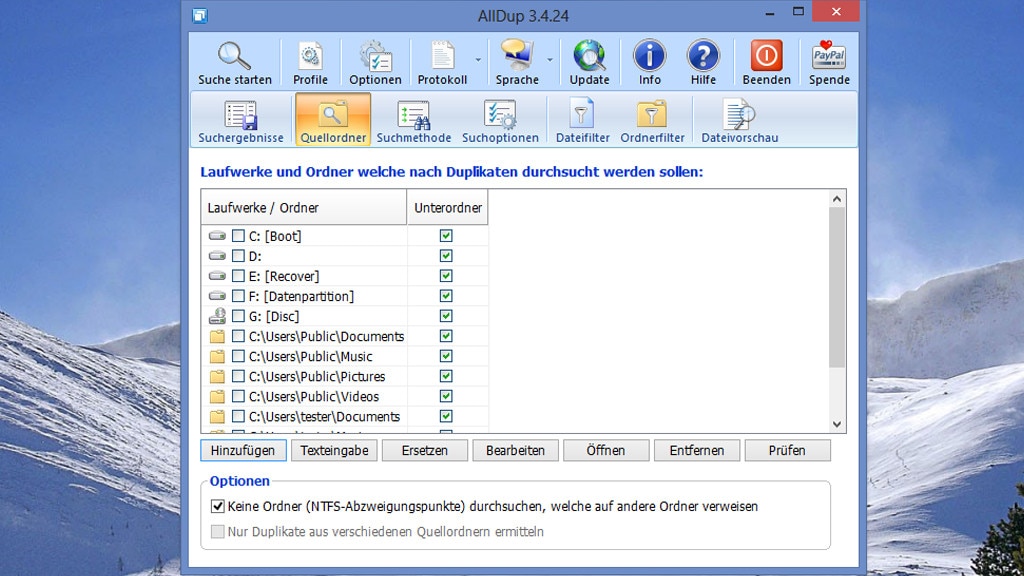
Task: Click the Texteingabe button
Action: [x=334, y=451]
